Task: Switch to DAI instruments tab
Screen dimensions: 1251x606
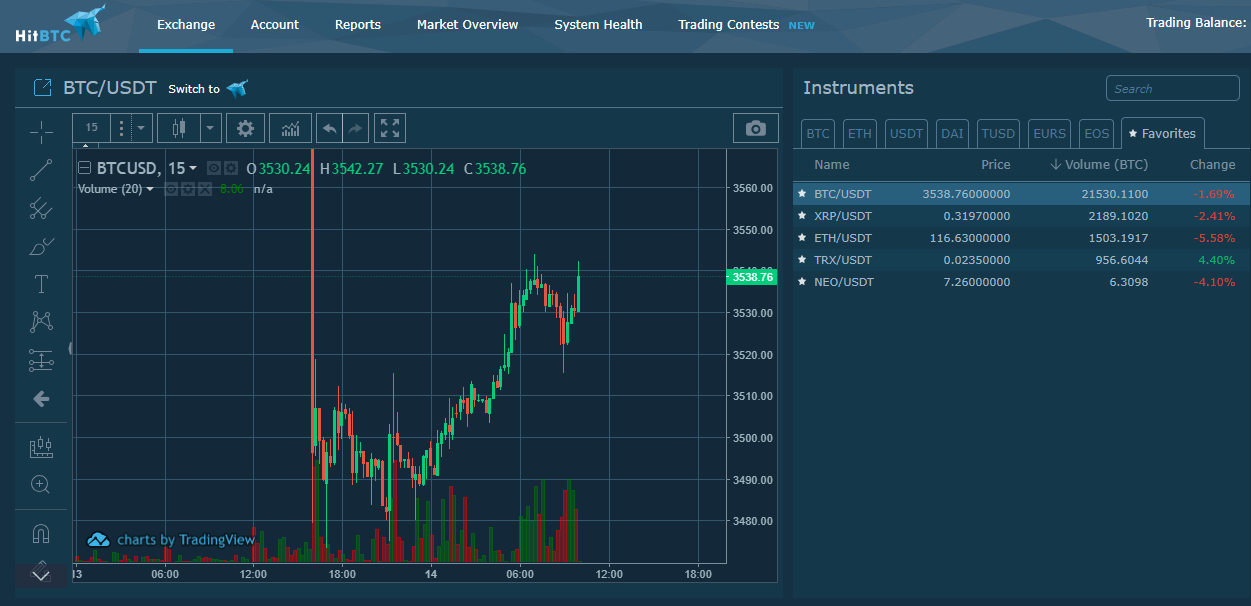Action: click(x=953, y=133)
